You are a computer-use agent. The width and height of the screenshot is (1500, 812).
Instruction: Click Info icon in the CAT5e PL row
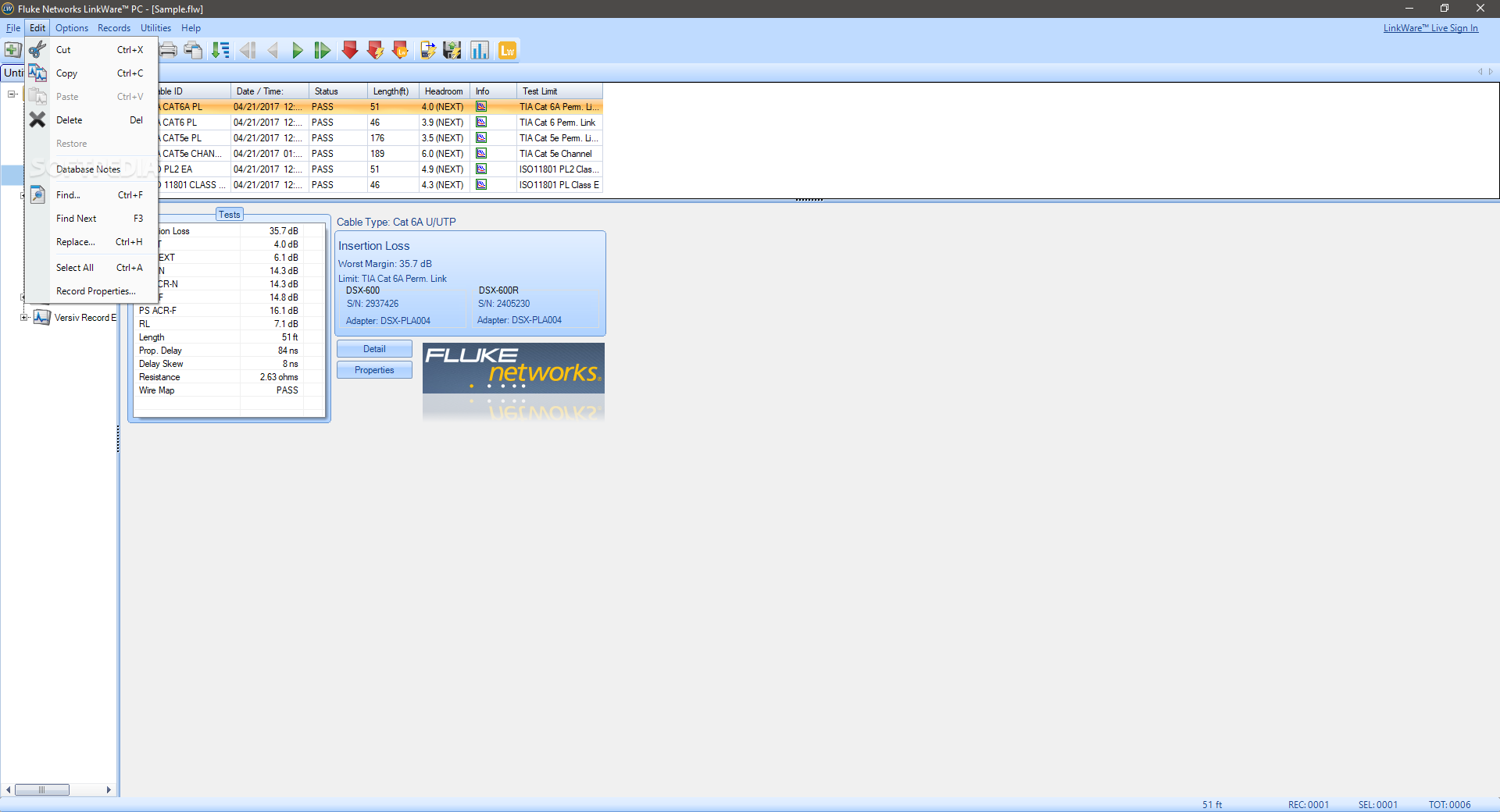point(481,138)
